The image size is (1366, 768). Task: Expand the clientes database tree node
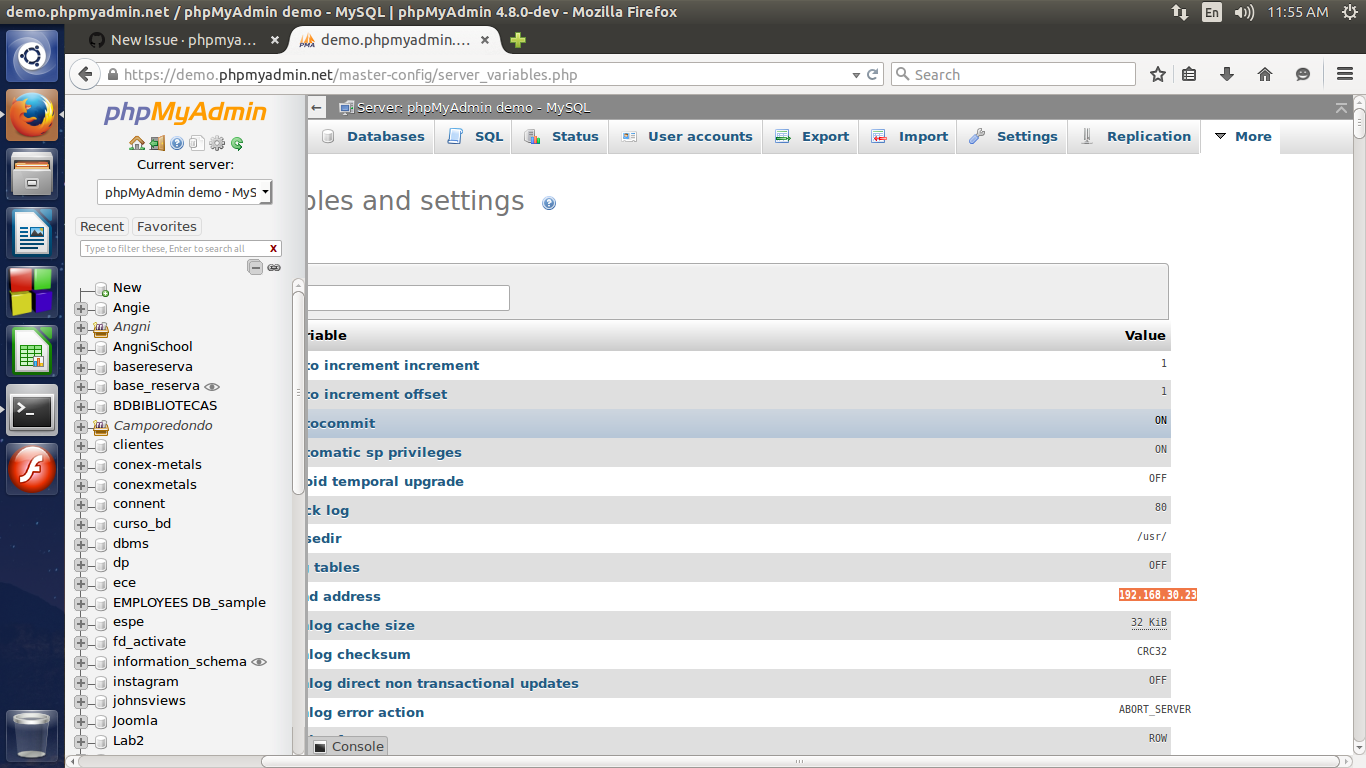tap(81, 444)
